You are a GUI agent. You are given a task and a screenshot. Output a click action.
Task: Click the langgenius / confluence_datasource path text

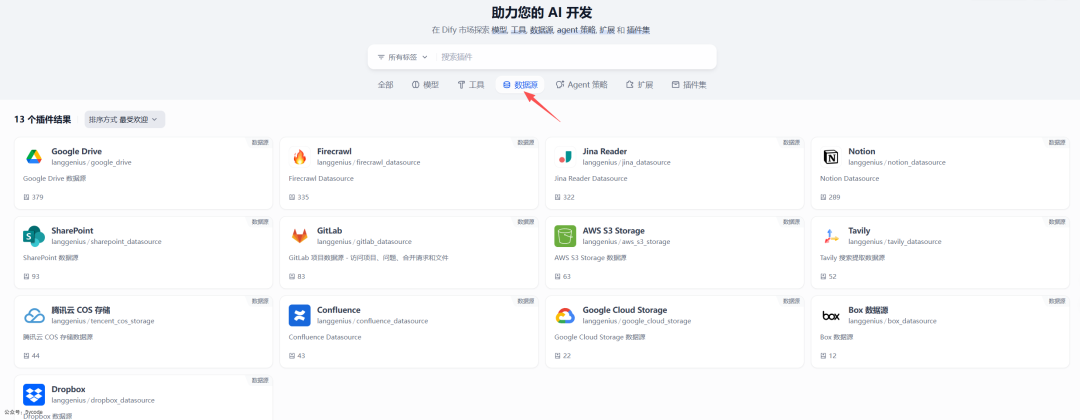point(373,321)
